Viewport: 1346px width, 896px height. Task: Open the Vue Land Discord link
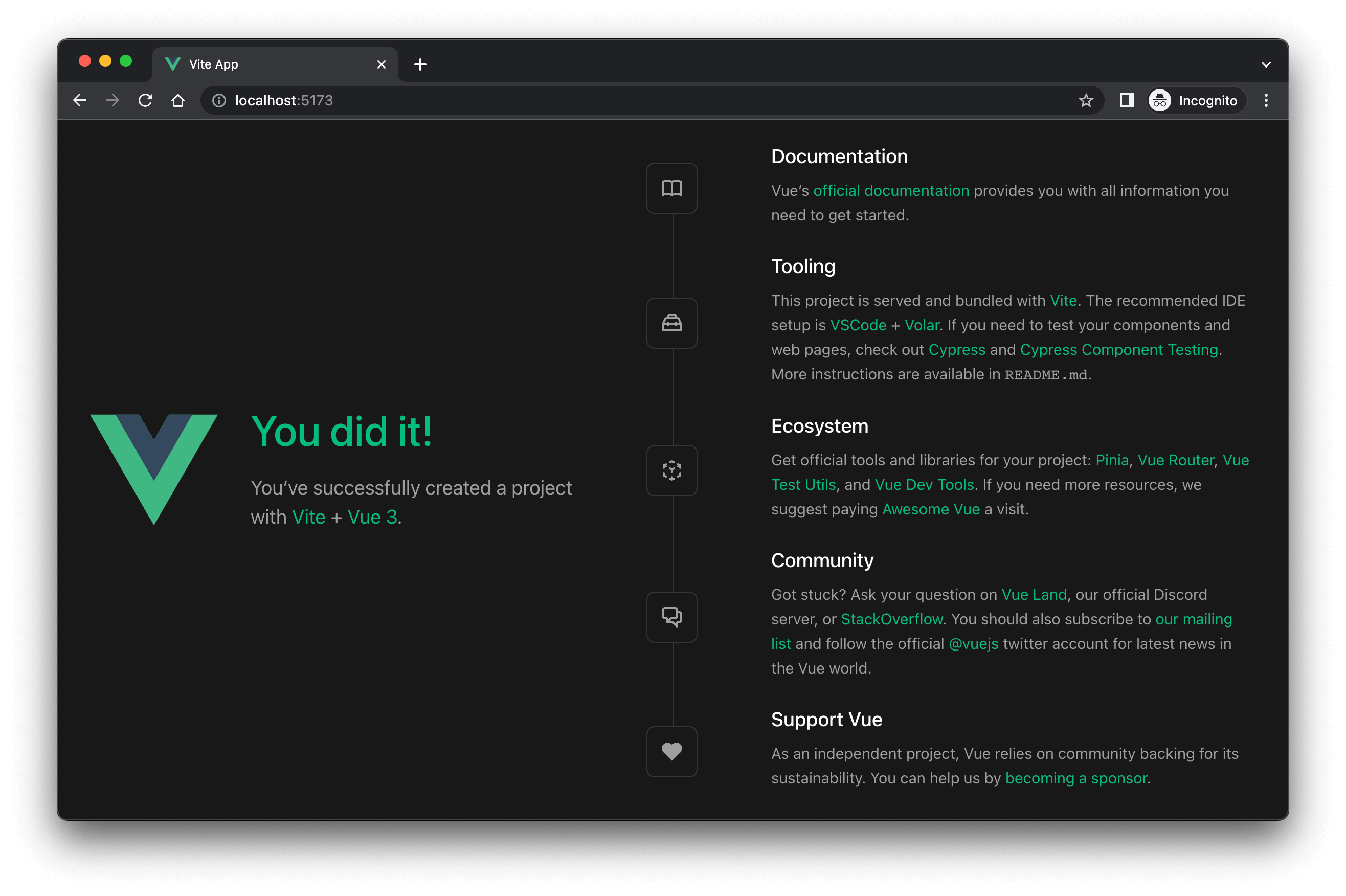pyautogui.click(x=1034, y=595)
